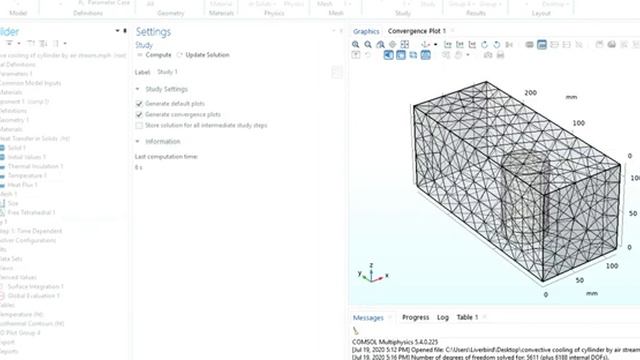Screen dimensions: 640x360
Task: Click the Surface Integration 1 node icon
Action: click(2, 287)
